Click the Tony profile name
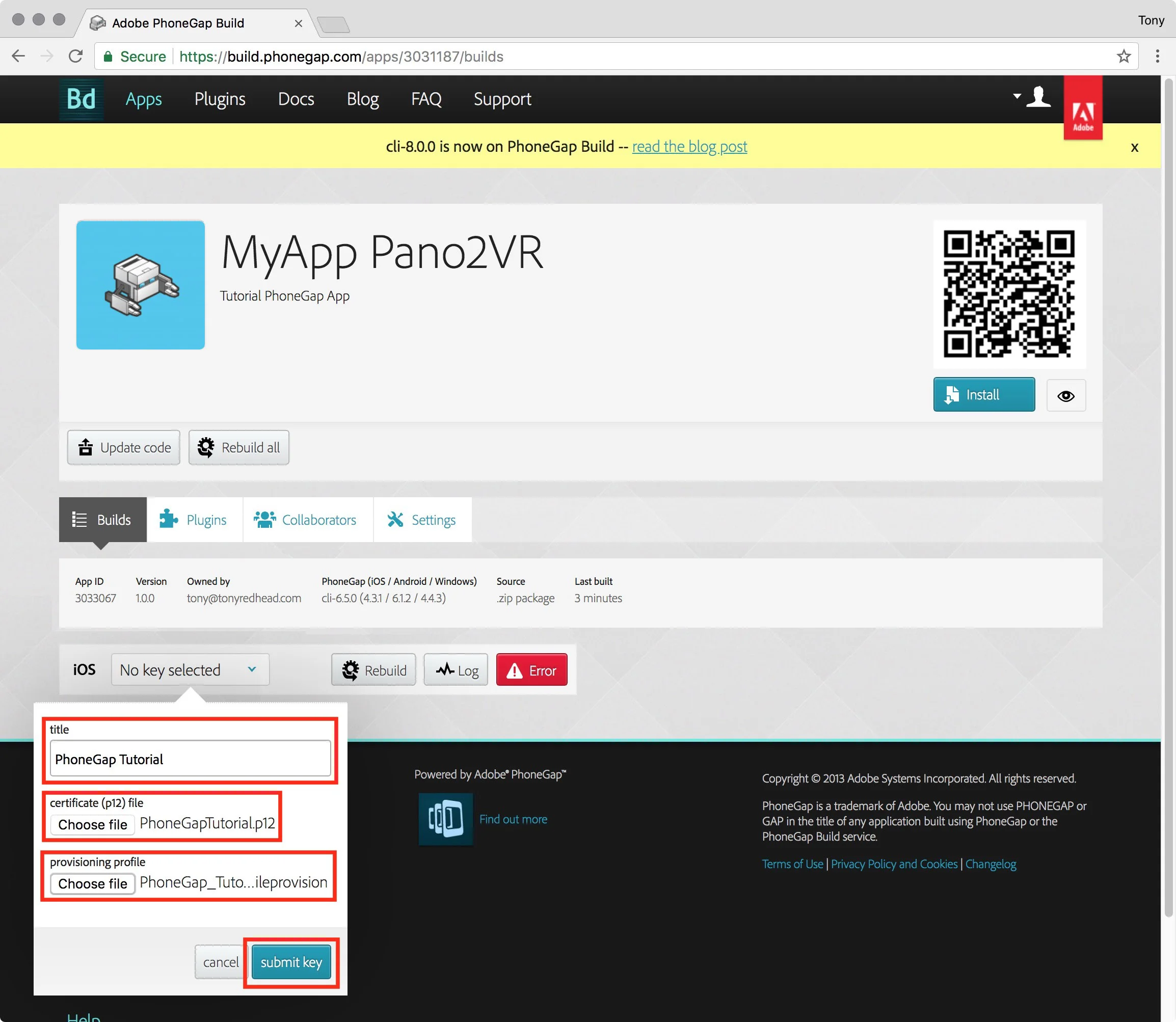Viewport: 1176px width, 1022px height. click(1151, 20)
